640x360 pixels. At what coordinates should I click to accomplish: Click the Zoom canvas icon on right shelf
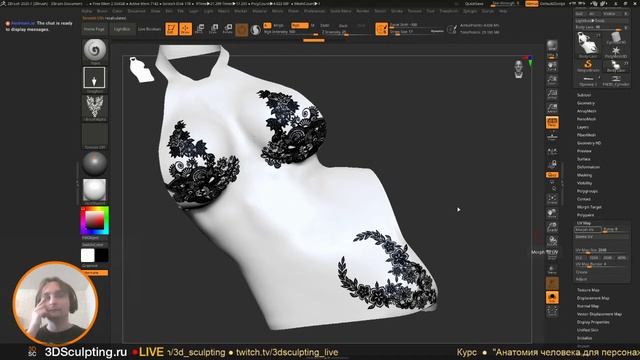(552, 80)
